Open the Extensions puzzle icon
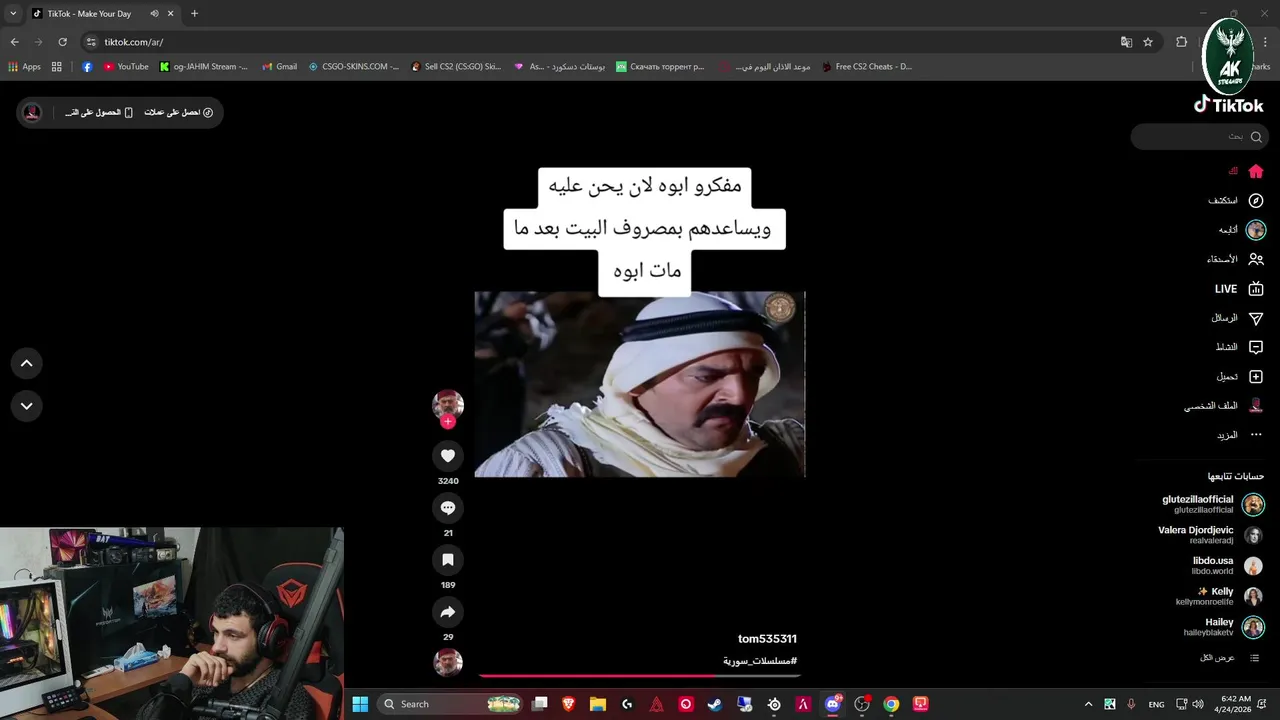Viewport: 1280px width, 720px height. (1181, 42)
